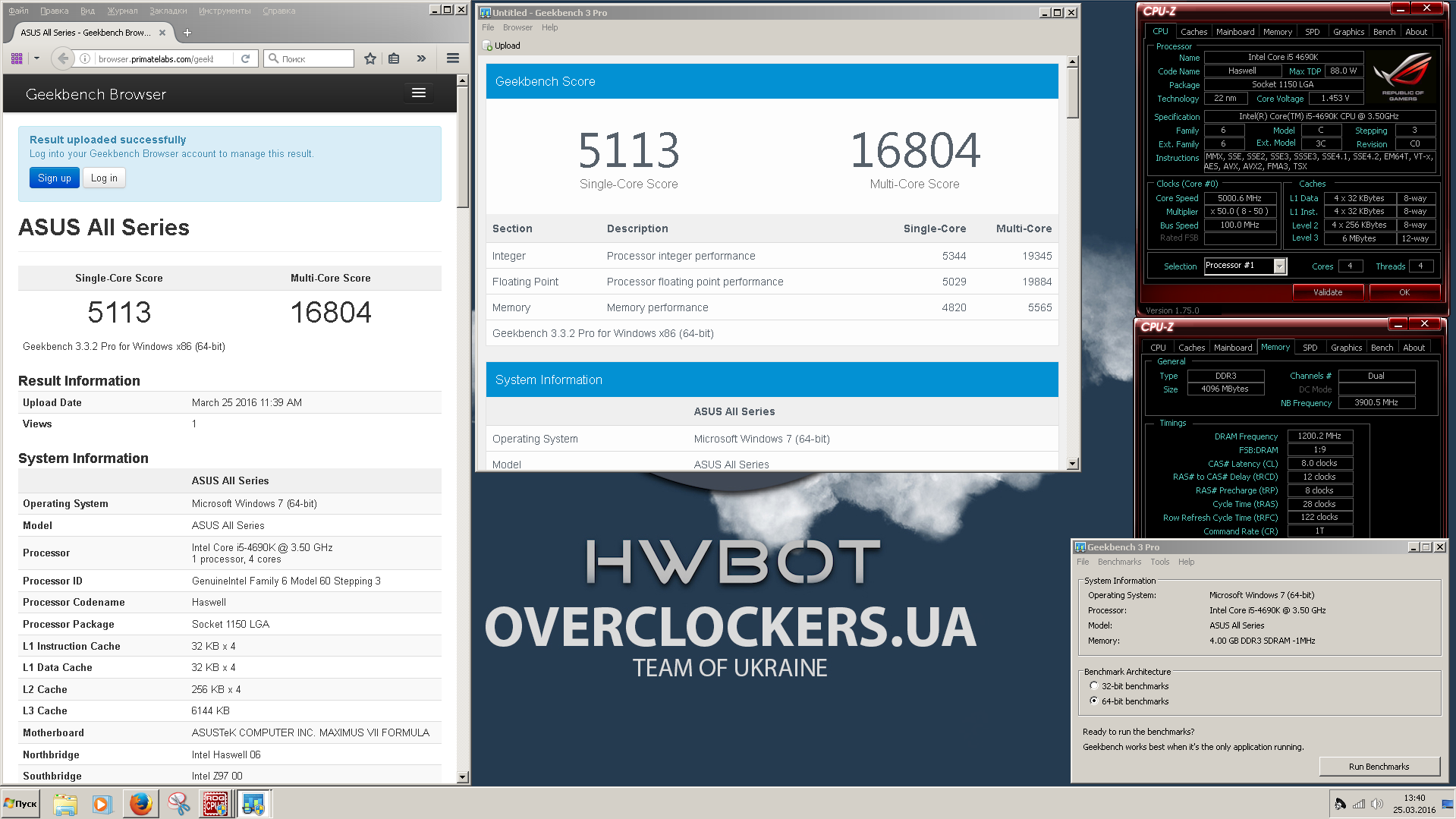
Task: Reload the Geekbench Browser page
Action: (x=245, y=58)
